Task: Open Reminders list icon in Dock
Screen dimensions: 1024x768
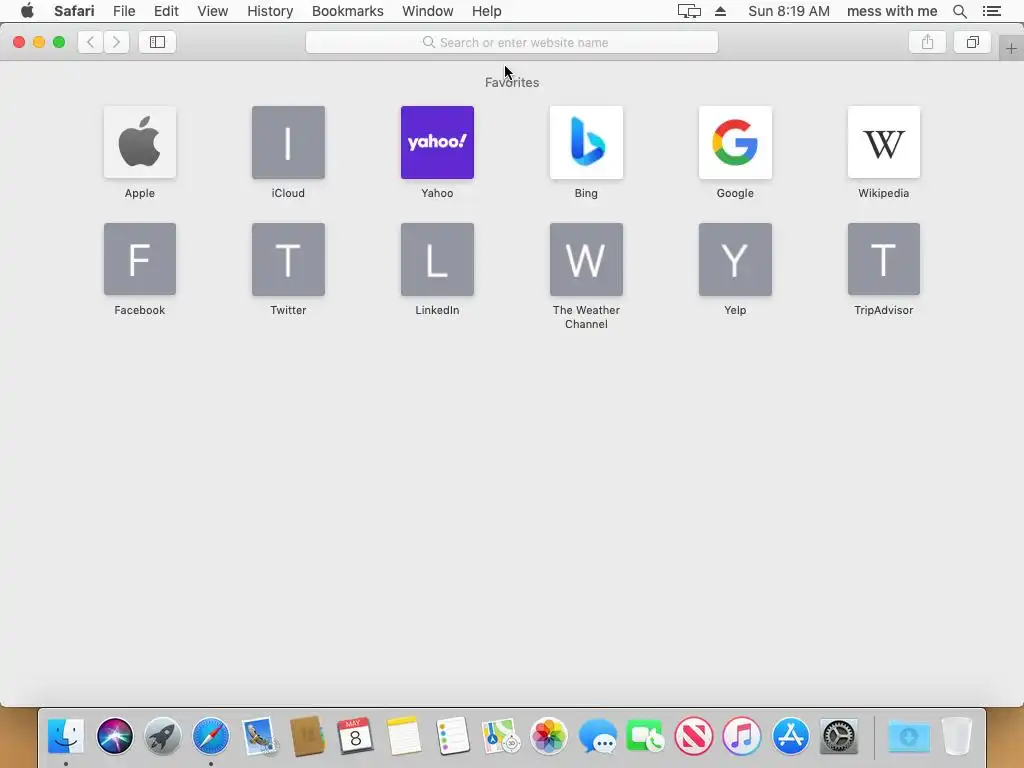Action: click(452, 736)
